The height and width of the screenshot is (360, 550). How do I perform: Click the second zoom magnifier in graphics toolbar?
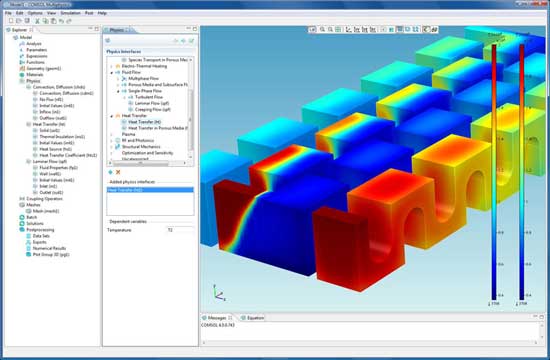330,29
